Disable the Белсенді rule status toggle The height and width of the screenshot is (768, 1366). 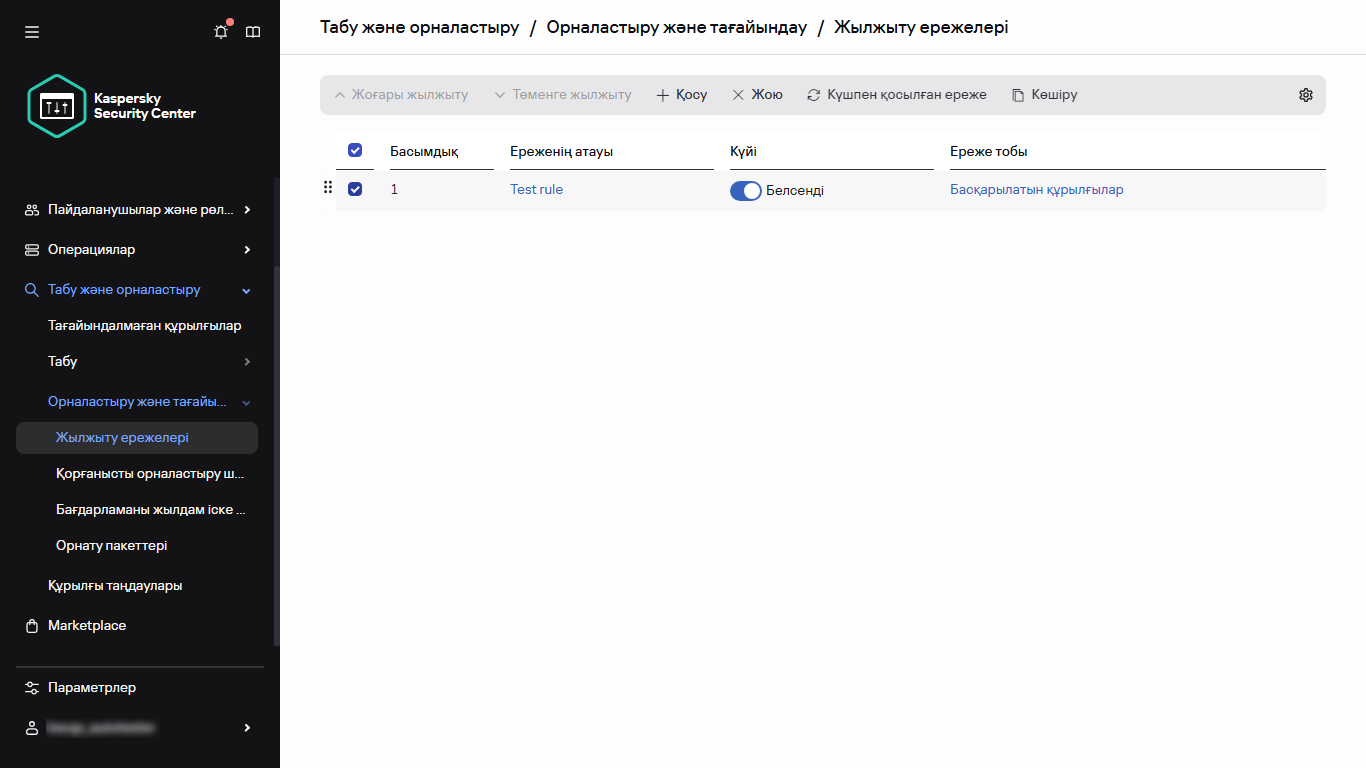(746, 190)
